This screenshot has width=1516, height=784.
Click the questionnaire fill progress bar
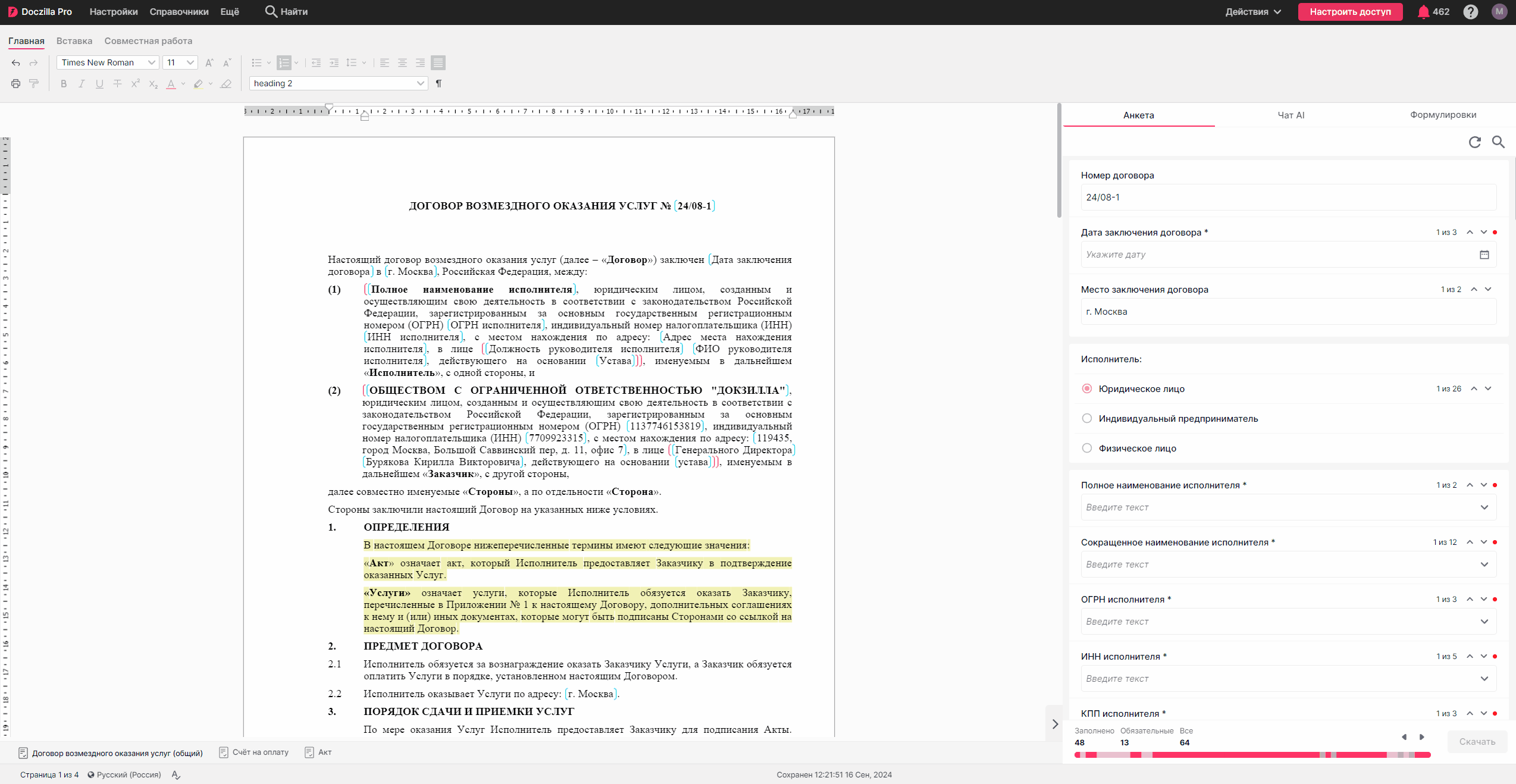click(1252, 755)
